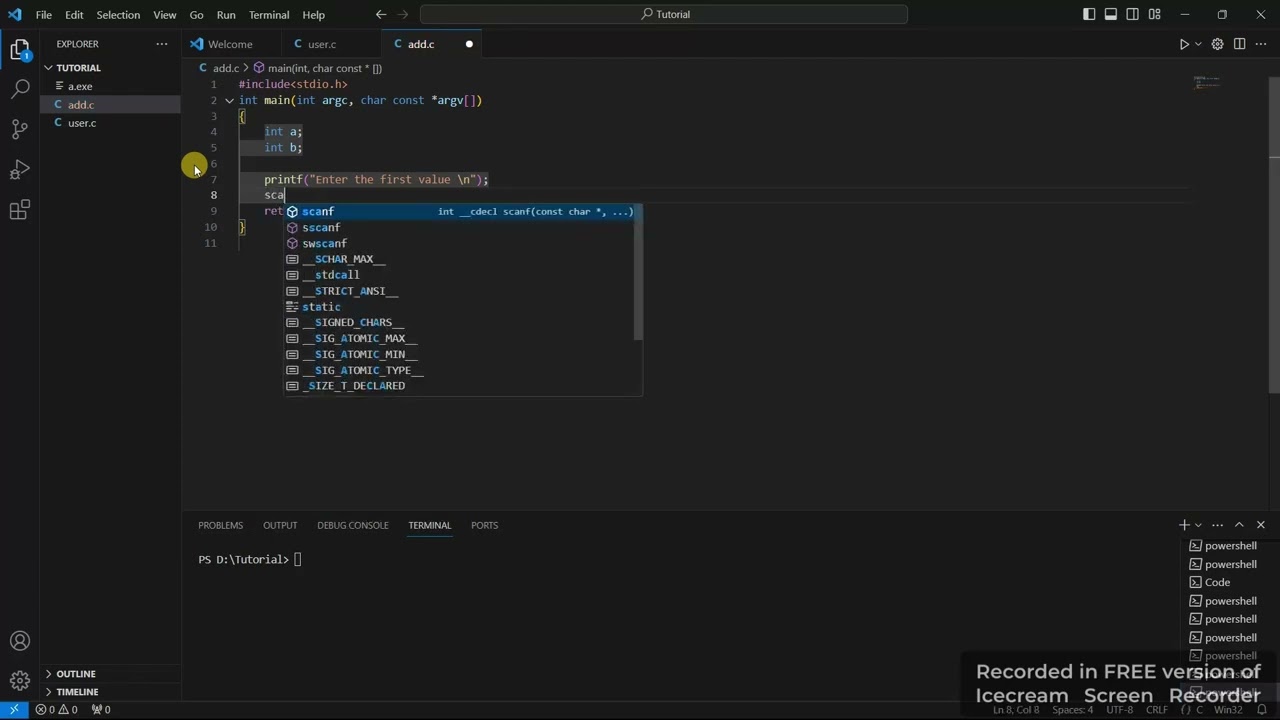Screen dimensions: 1280x720
Task: Click the suggestion list scrollbar
Action: pyautogui.click(x=639, y=272)
